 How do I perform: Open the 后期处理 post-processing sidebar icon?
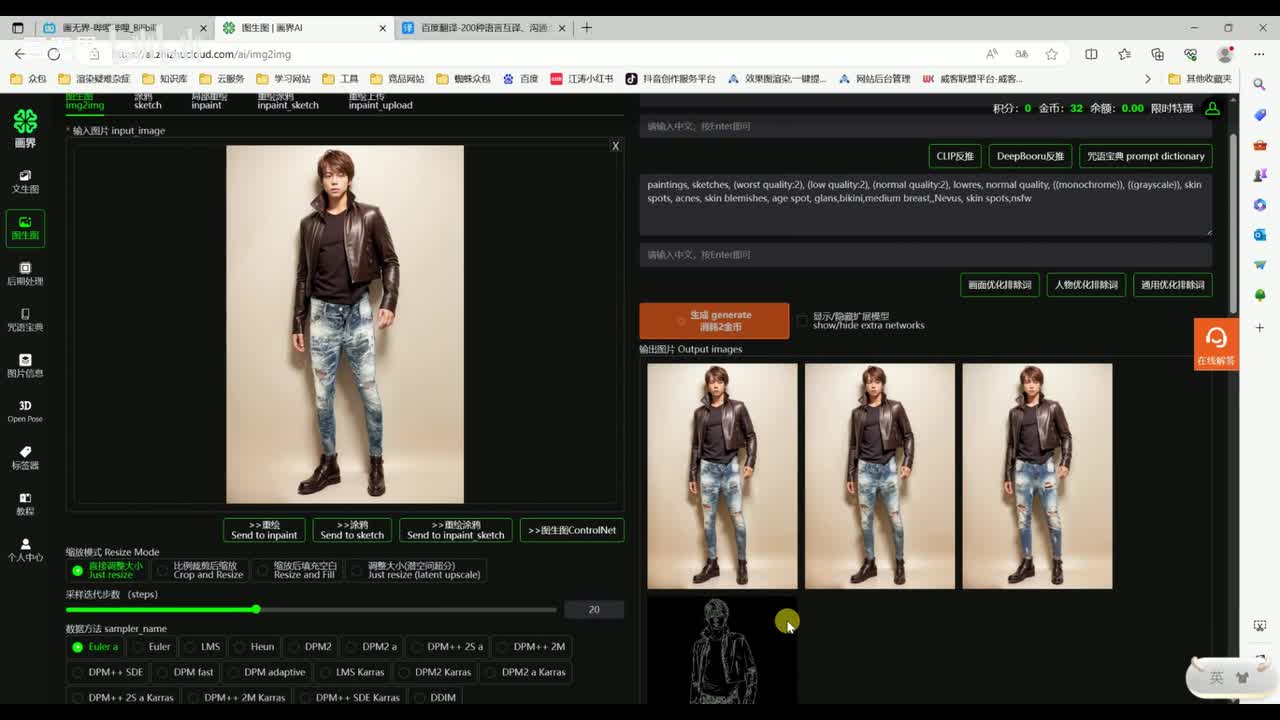point(25,273)
